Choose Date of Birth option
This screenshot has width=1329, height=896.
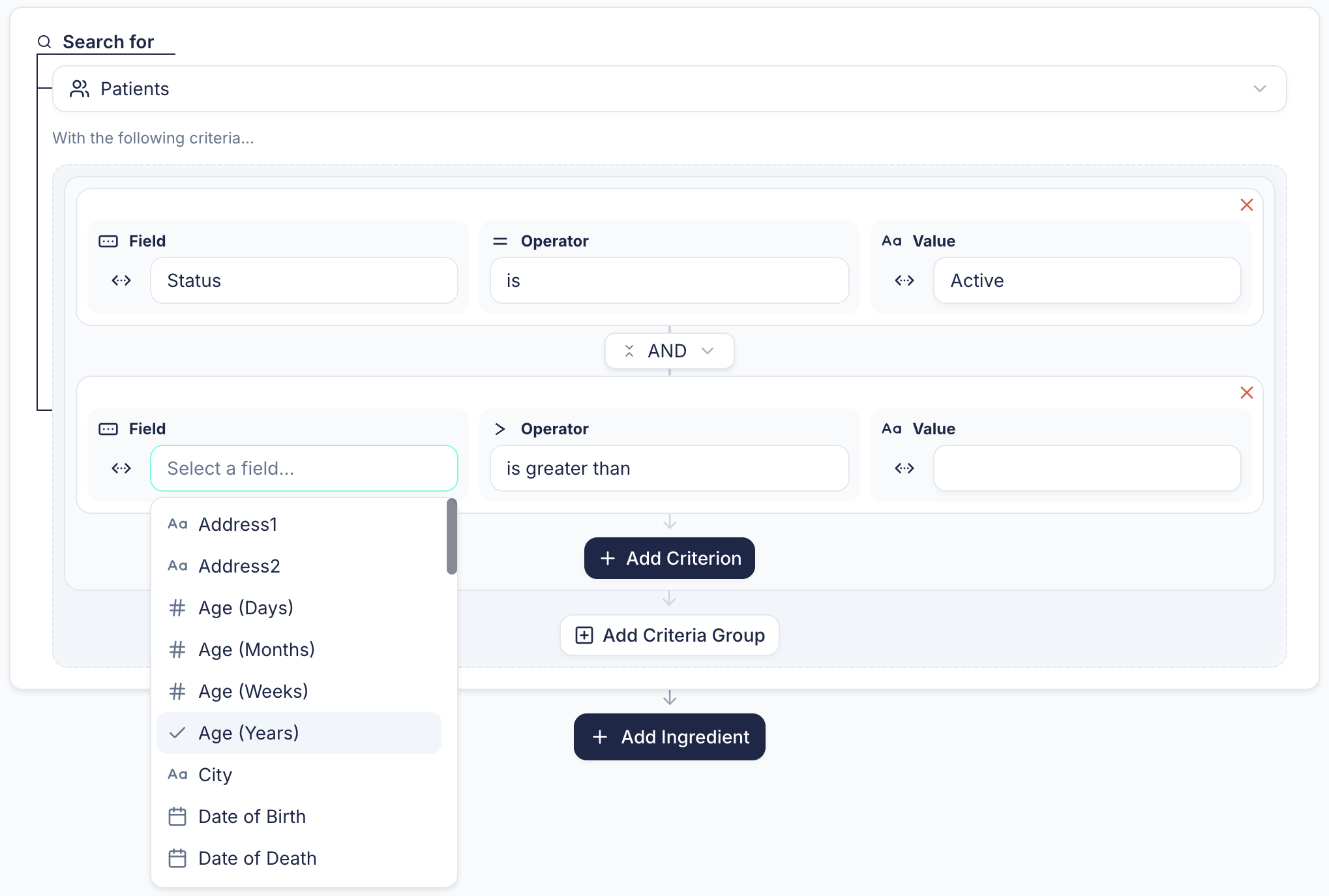pos(252,816)
